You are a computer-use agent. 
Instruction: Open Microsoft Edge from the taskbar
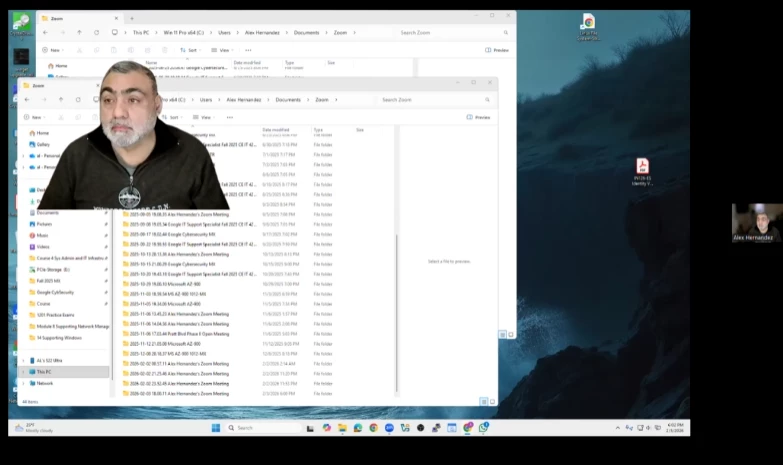tap(358, 428)
